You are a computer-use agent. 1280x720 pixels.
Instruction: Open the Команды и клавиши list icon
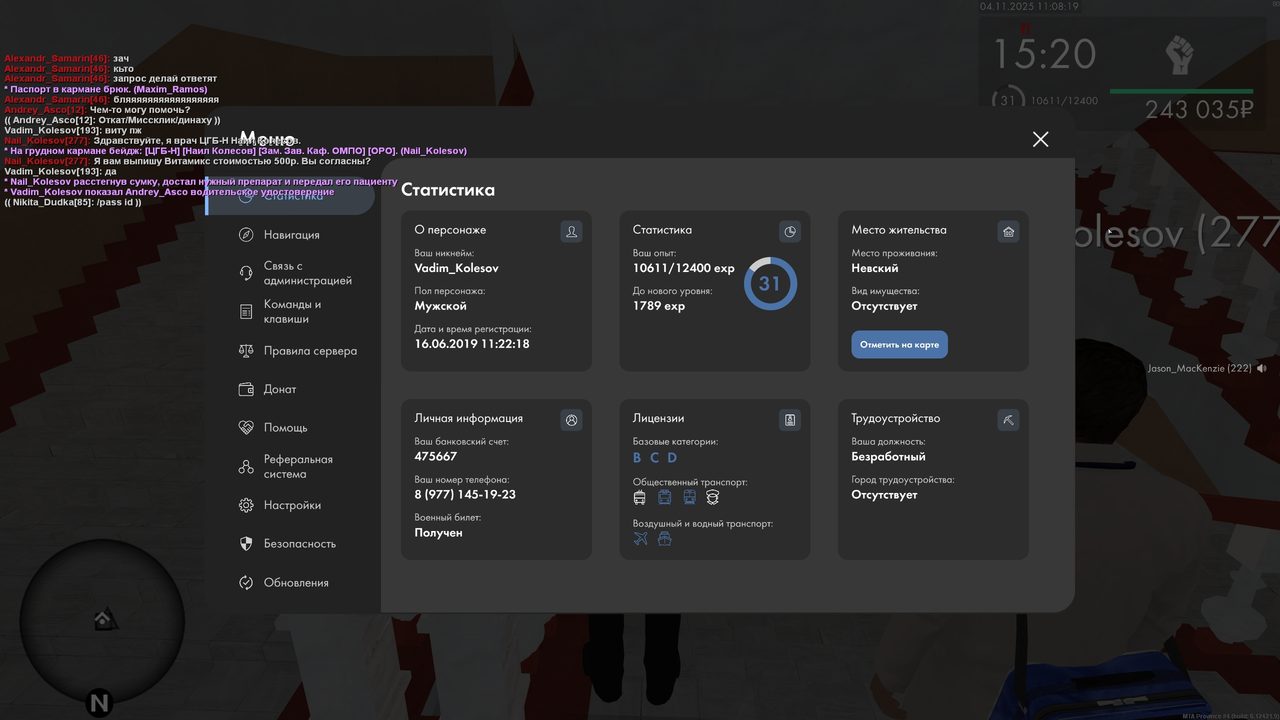click(246, 312)
